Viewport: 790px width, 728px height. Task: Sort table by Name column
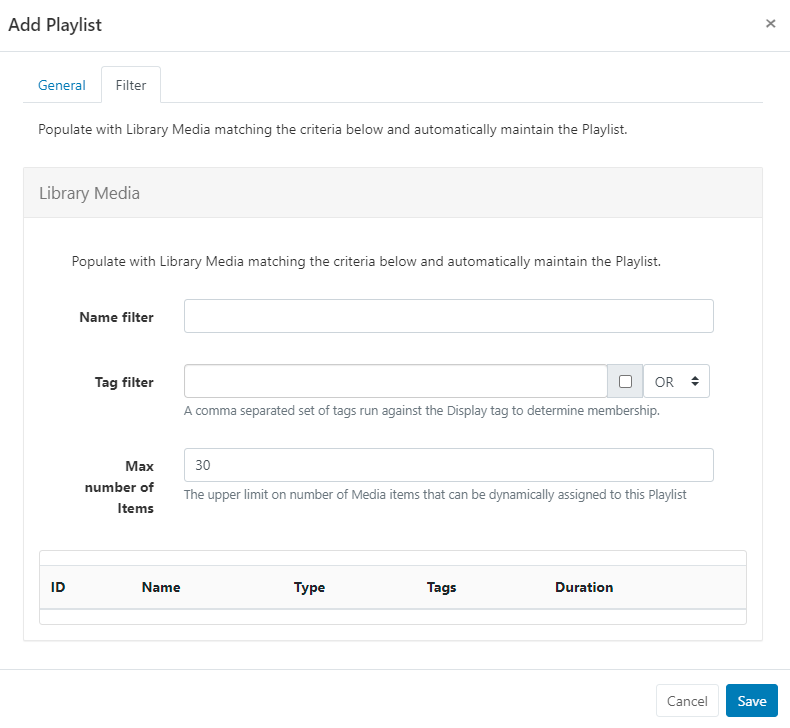[x=161, y=587]
